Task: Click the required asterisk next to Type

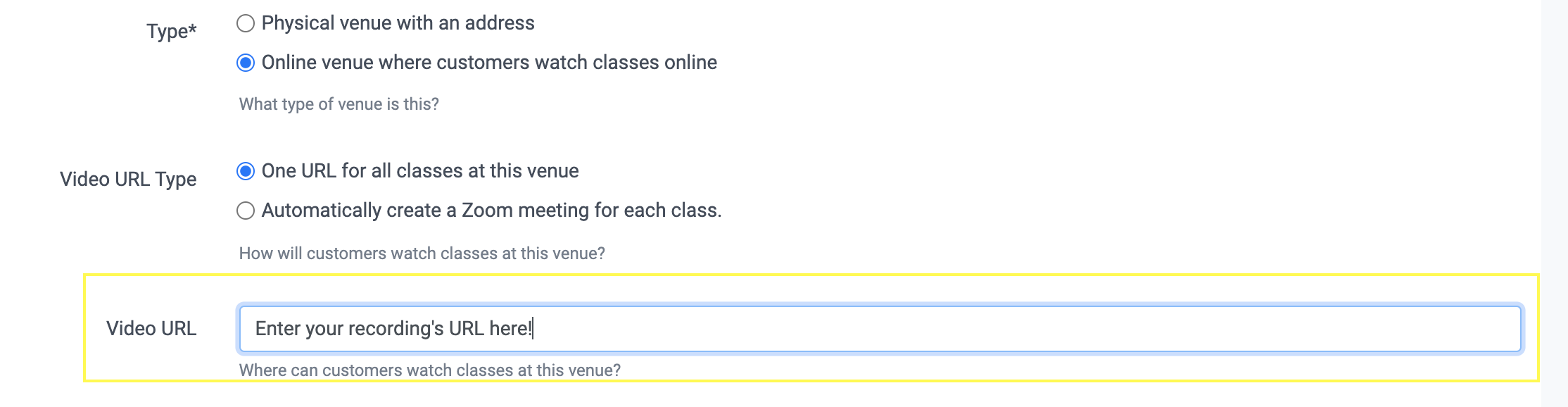Action: pyautogui.click(x=192, y=29)
